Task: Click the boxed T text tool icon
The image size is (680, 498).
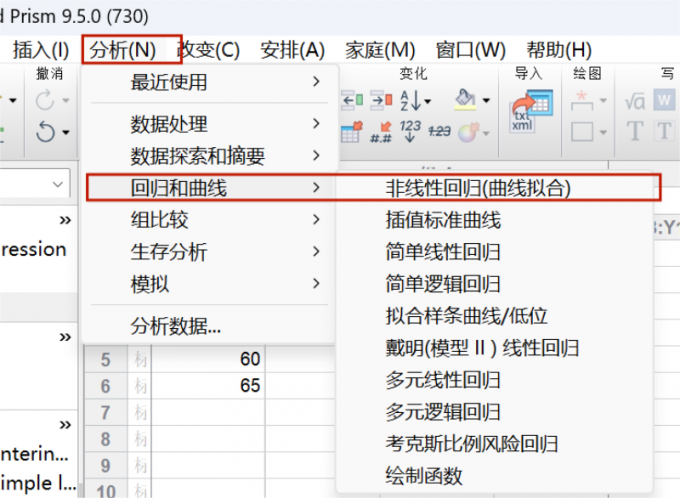Action: pos(664,131)
